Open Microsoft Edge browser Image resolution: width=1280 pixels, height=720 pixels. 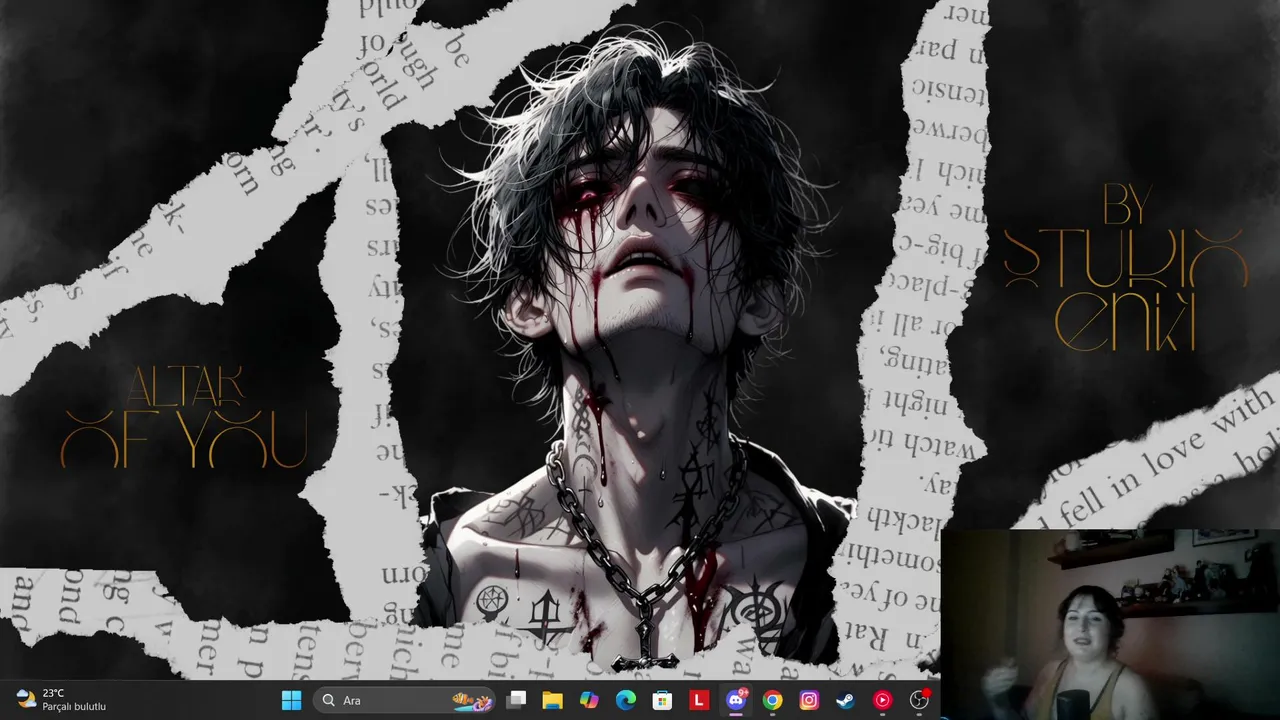pos(626,700)
